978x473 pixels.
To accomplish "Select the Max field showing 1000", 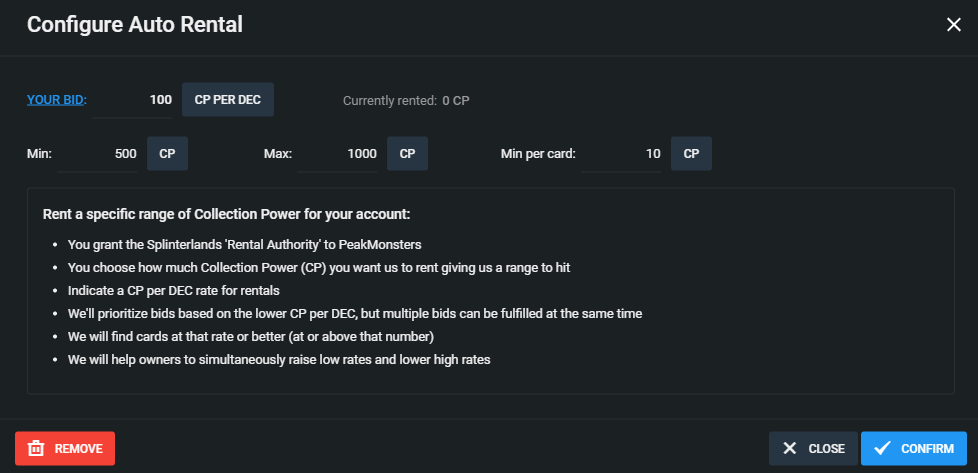I will click(x=337, y=154).
